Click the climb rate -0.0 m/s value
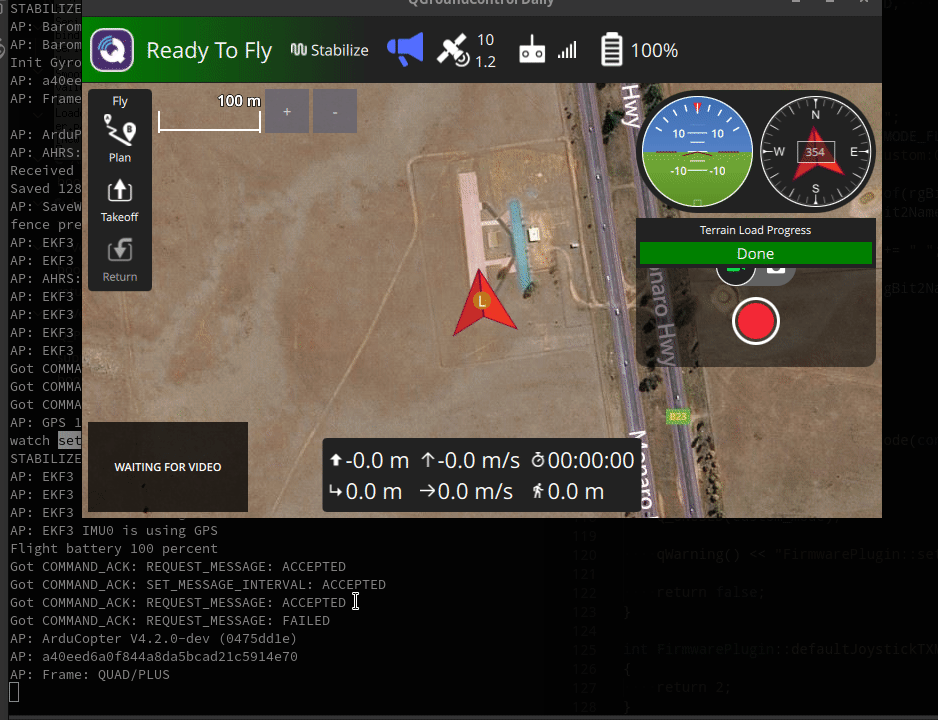Screen dimensions: 938x720 [471, 460]
